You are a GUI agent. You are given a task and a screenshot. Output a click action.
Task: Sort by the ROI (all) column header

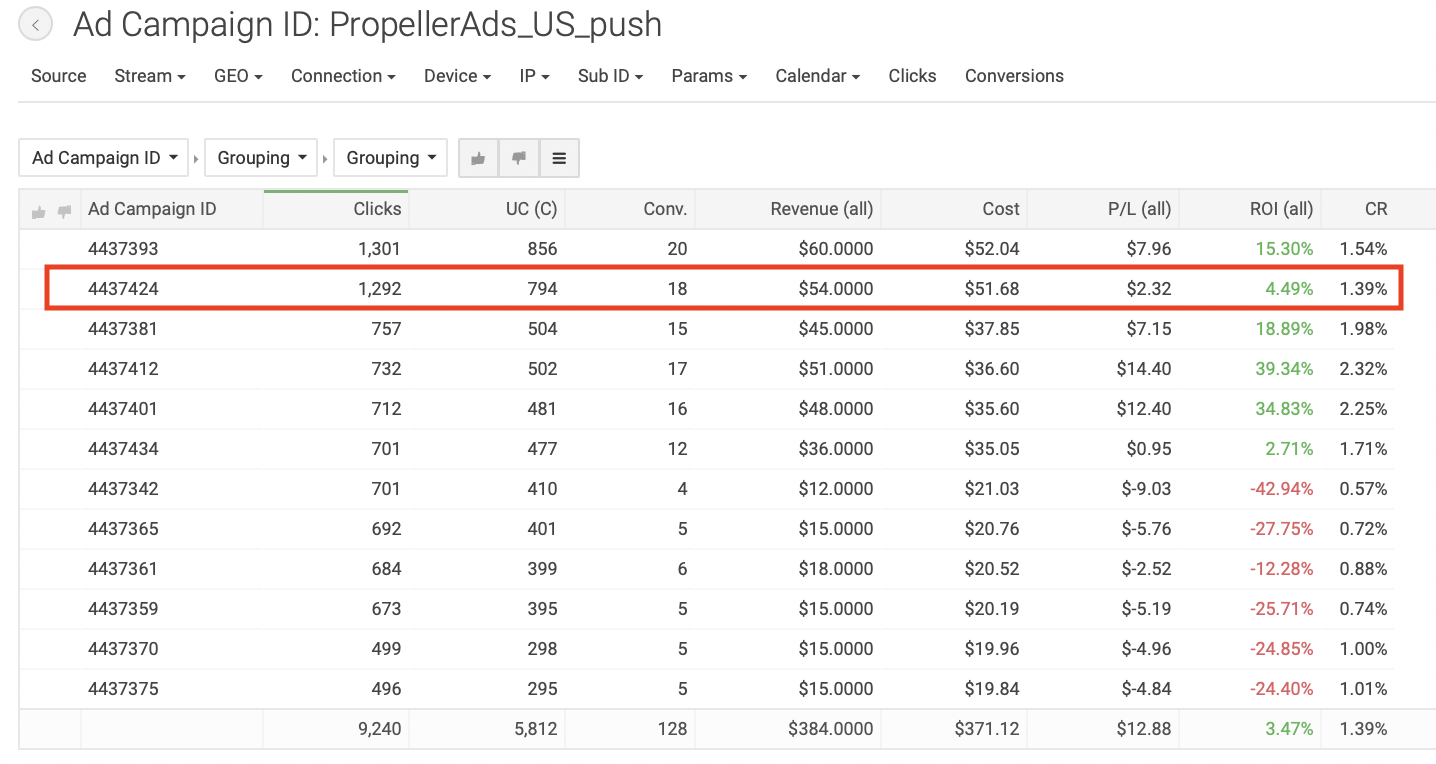point(1281,209)
